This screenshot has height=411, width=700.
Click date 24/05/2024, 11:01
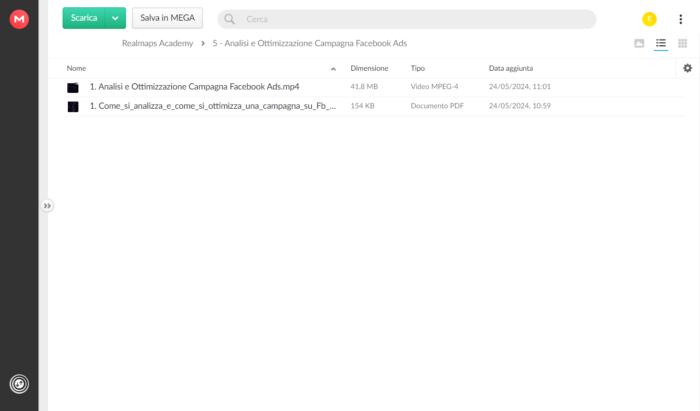pos(520,87)
